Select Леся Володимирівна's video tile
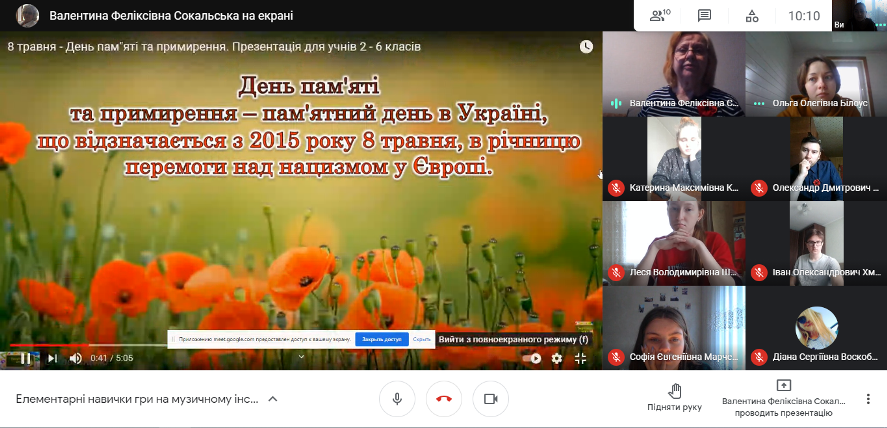The width and height of the screenshot is (887, 428). 674,244
